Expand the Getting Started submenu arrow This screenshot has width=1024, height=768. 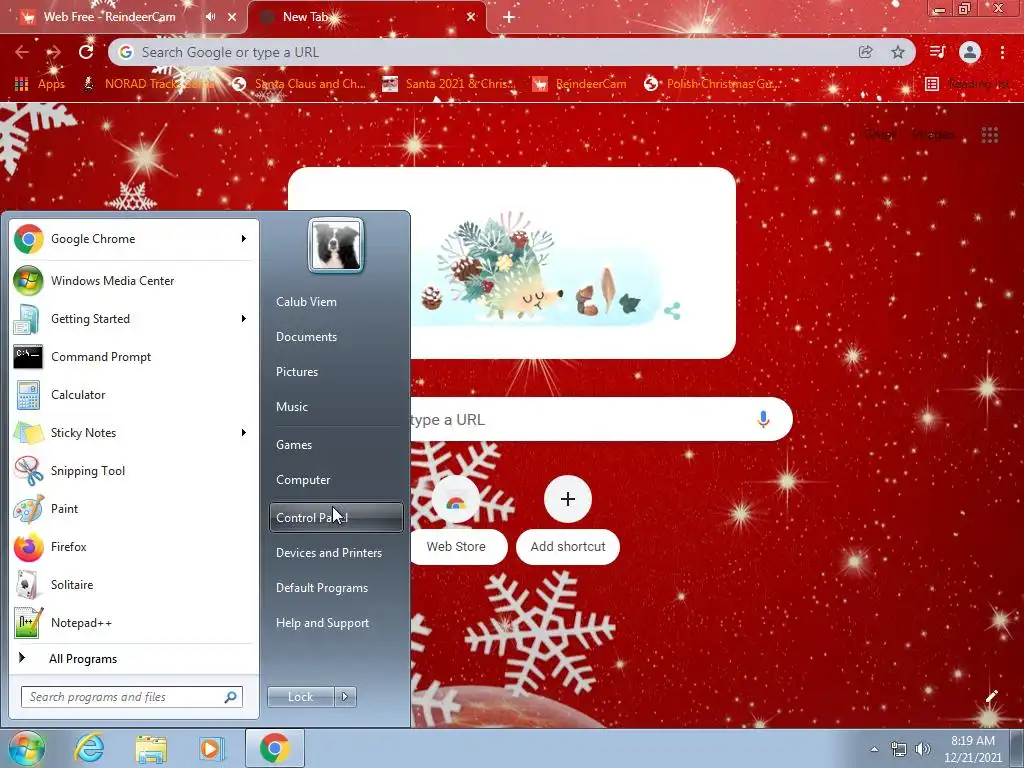[x=244, y=319]
